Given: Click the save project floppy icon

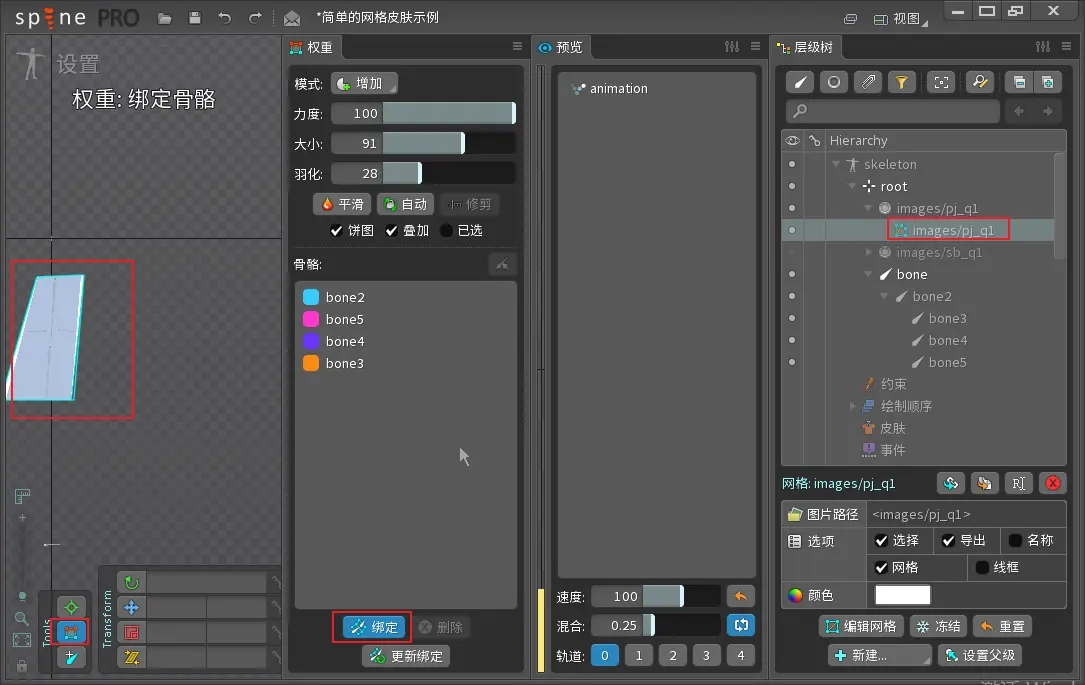Looking at the screenshot, I should (x=194, y=18).
